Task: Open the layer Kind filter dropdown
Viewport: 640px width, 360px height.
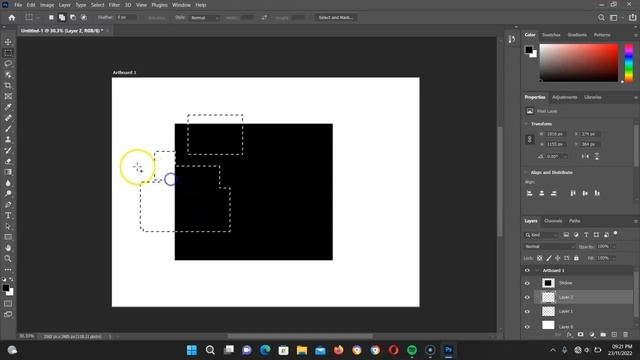Action: [541, 235]
